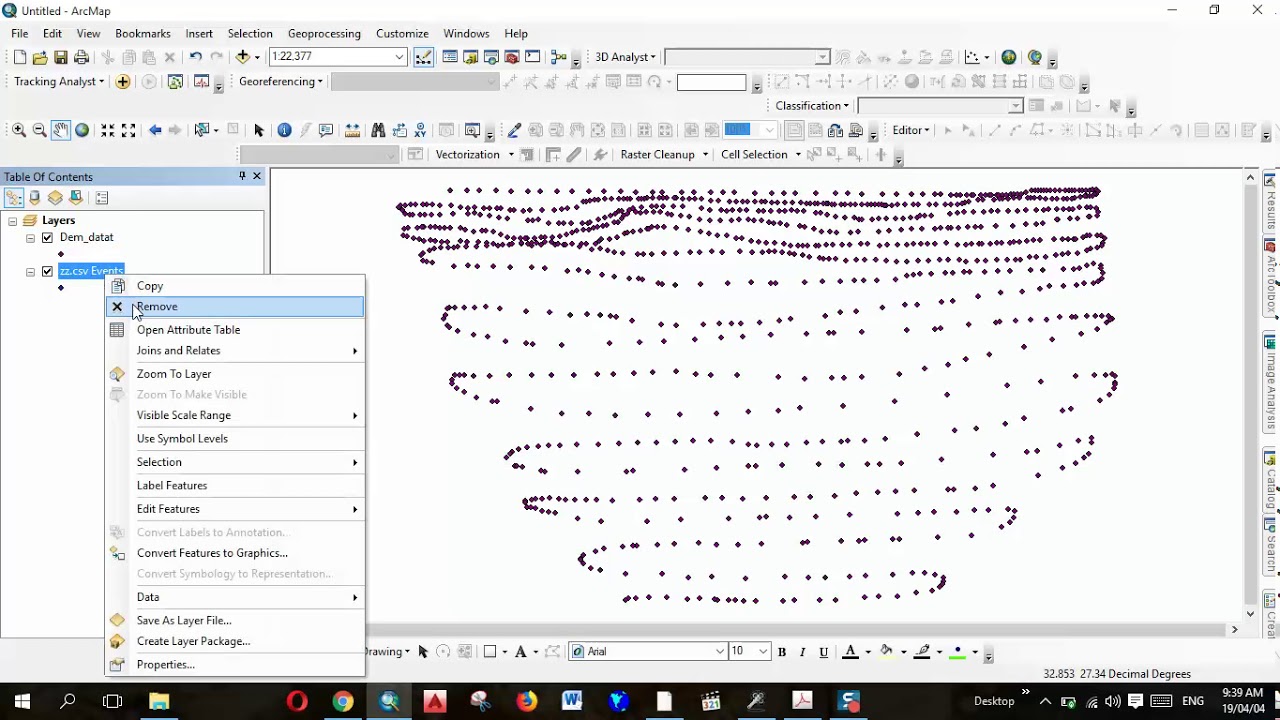Click the Tracking Analyst add temporal data icon
Viewport: 1280px width, 720px height.
coord(123,82)
